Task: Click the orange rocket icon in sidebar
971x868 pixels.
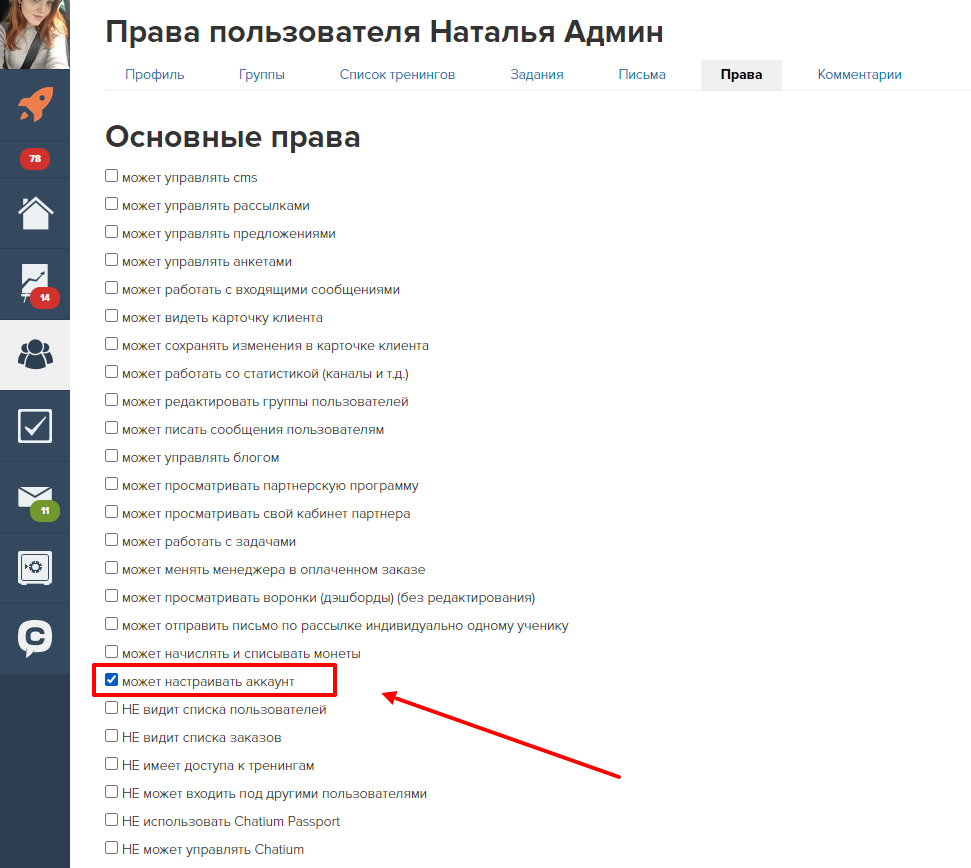Action: 35,104
